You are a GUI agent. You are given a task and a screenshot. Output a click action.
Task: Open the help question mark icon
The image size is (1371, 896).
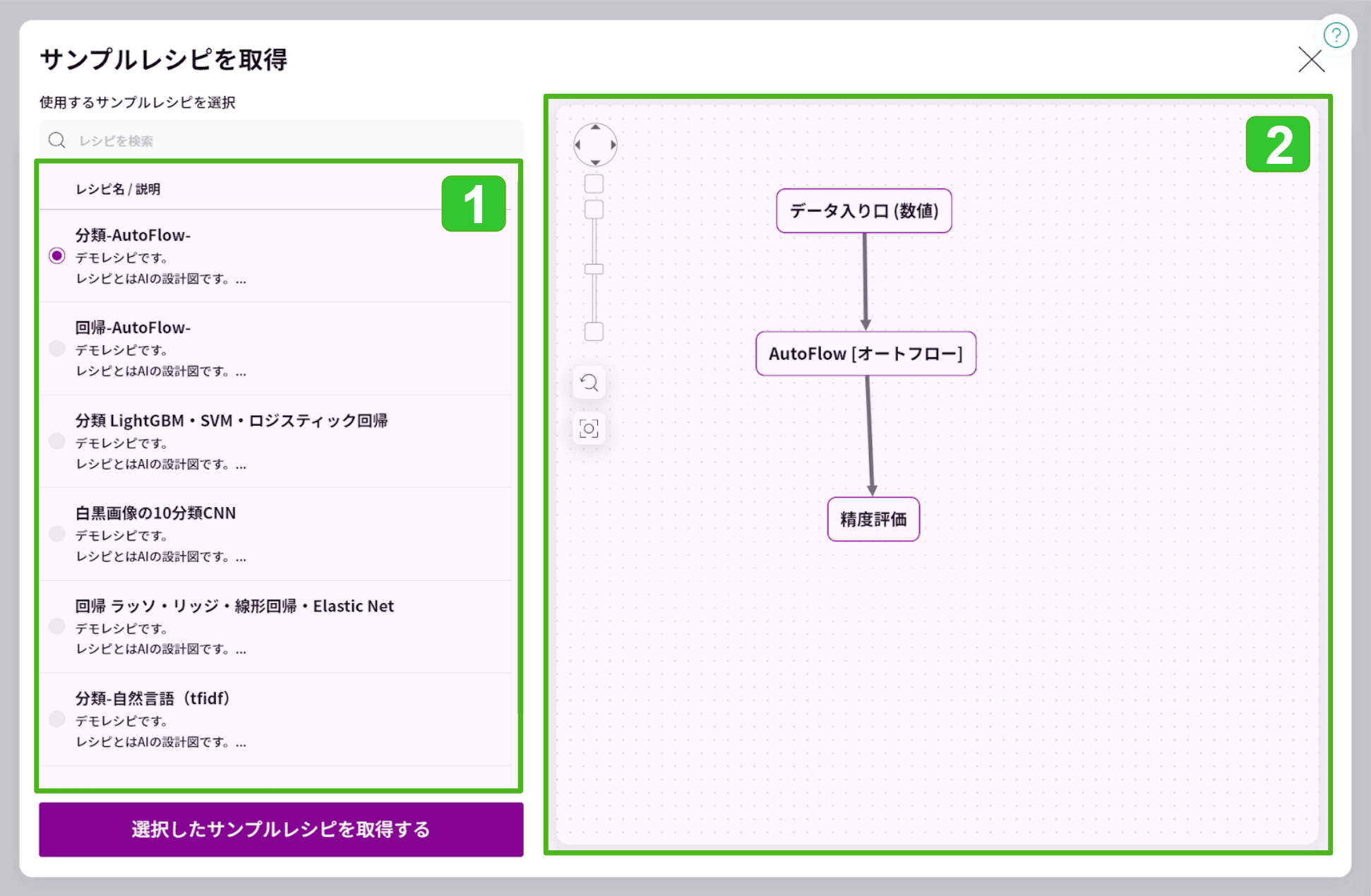click(1336, 35)
